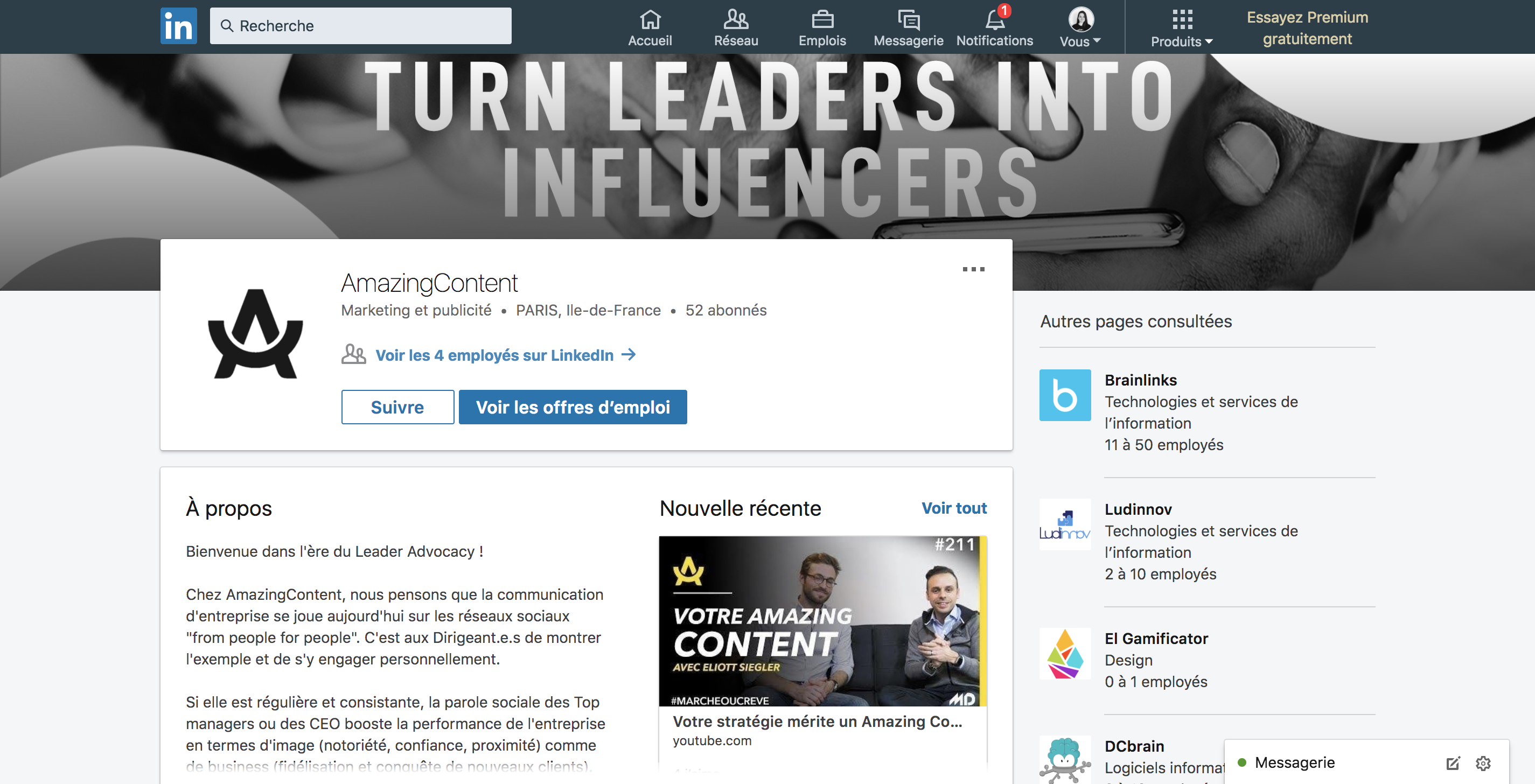Click the Recherche search field

[360, 26]
